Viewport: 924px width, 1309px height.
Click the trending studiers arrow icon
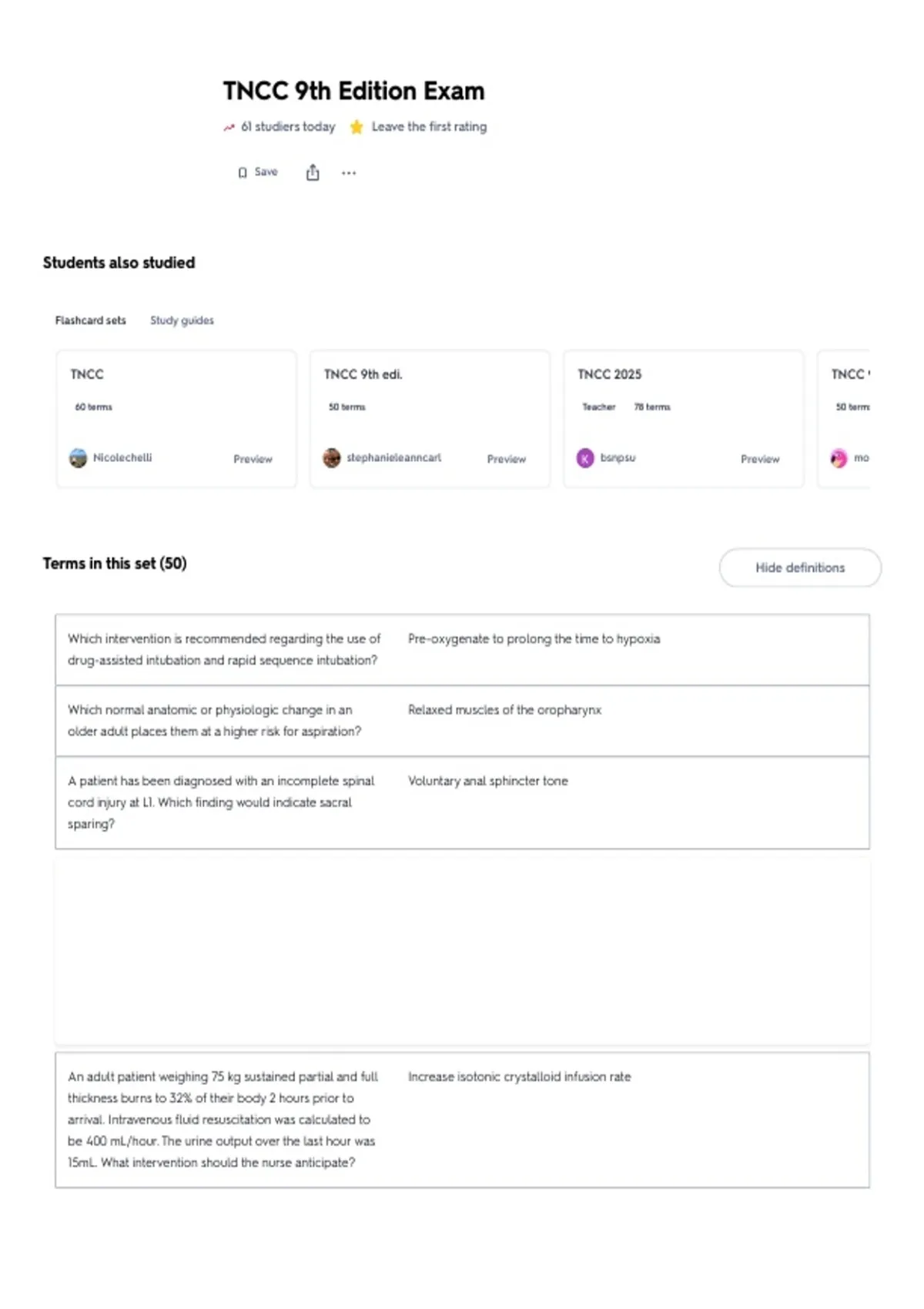[x=229, y=128]
